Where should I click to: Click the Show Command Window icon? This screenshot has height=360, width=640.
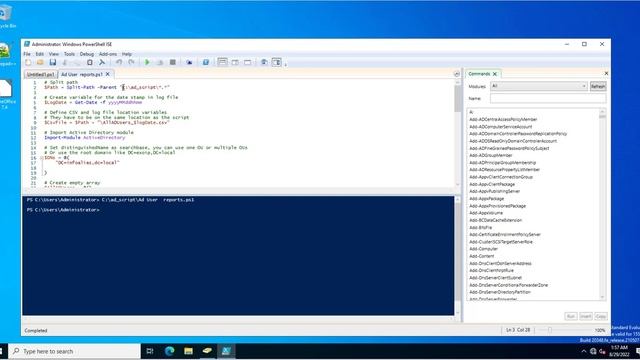pos(264,62)
